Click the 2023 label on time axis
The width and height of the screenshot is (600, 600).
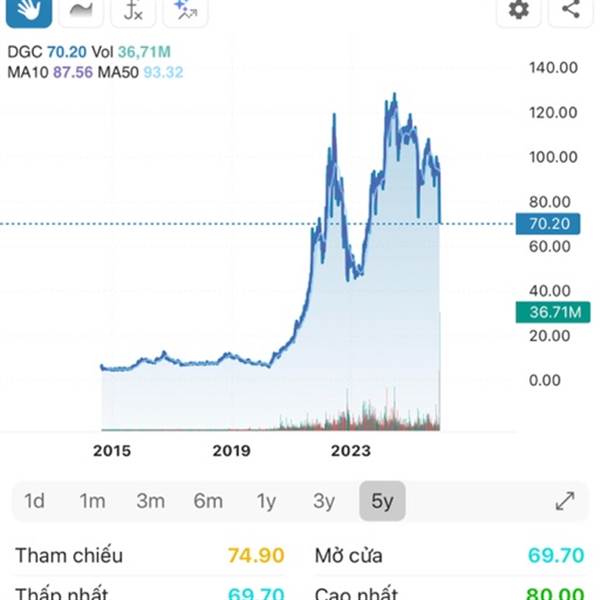tap(349, 451)
